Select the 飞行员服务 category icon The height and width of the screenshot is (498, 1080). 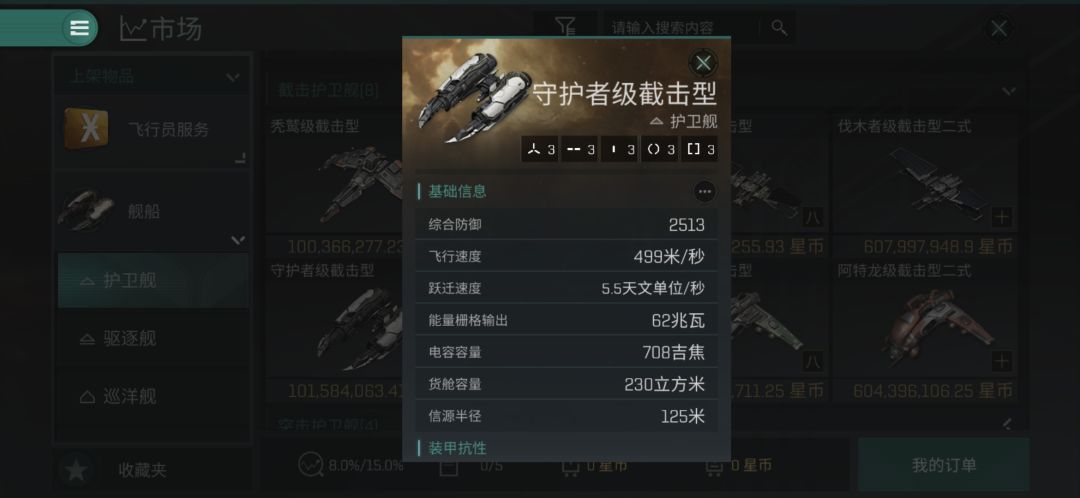coord(86,129)
